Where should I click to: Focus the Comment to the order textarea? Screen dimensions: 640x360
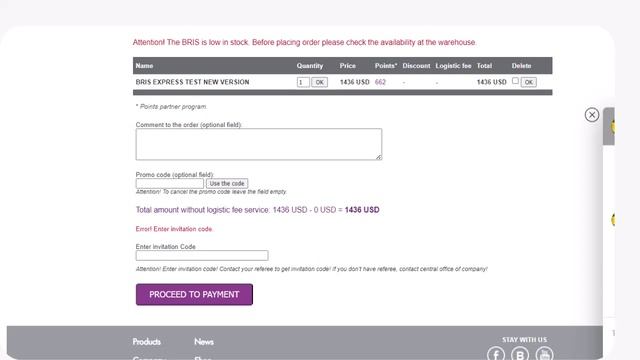(259, 144)
